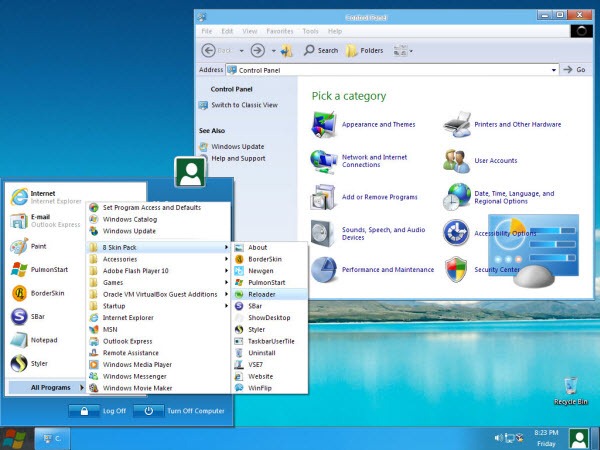Viewport: 600px width, 450px height.
Task: Open the Help menu
Action: pyautogui.click(x=335, y=31)
